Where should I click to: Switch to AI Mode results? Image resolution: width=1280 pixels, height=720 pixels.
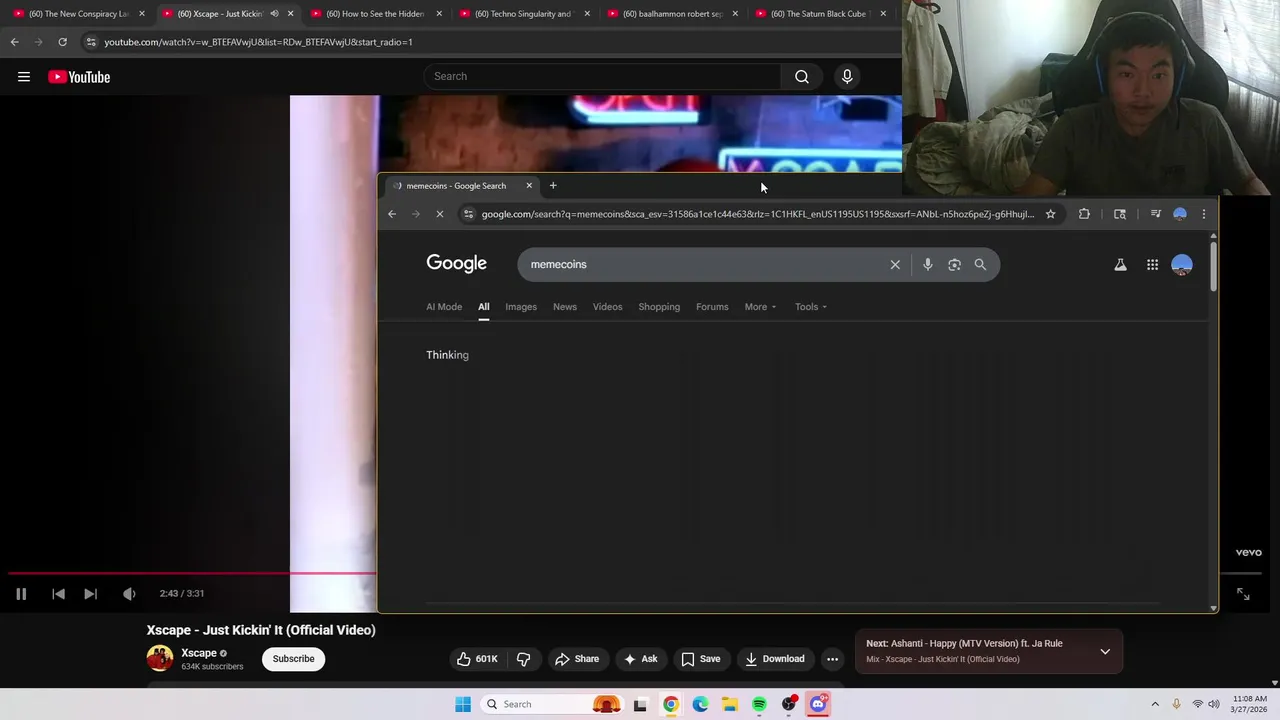tap(444, 307)
